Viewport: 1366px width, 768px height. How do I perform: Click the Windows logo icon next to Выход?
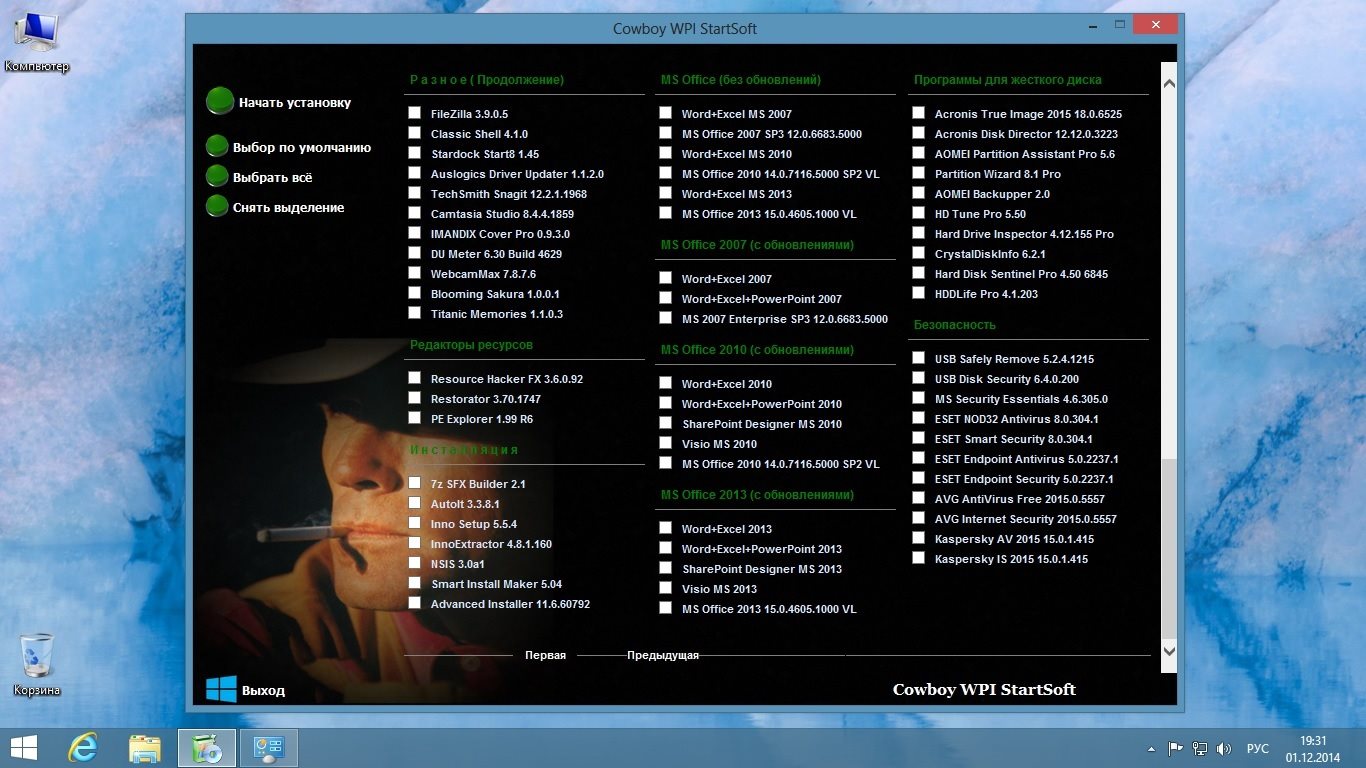pyautogui.click(x=221, y=689)
